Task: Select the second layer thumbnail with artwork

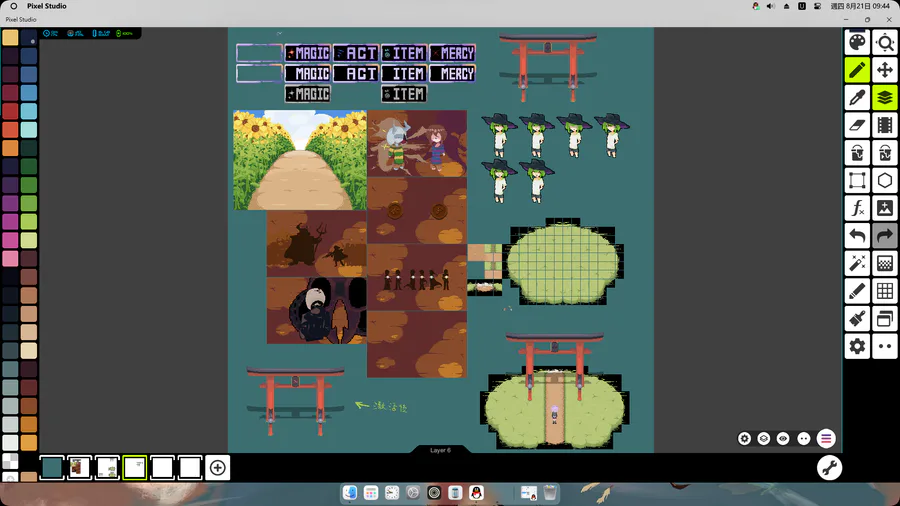Action: click(79, 468)
